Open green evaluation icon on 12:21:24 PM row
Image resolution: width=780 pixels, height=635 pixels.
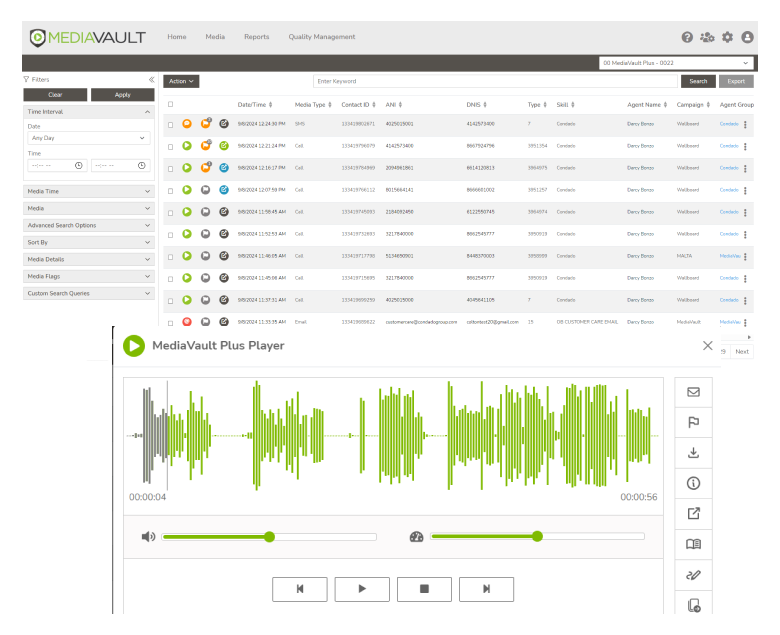(x=224, y=146)
